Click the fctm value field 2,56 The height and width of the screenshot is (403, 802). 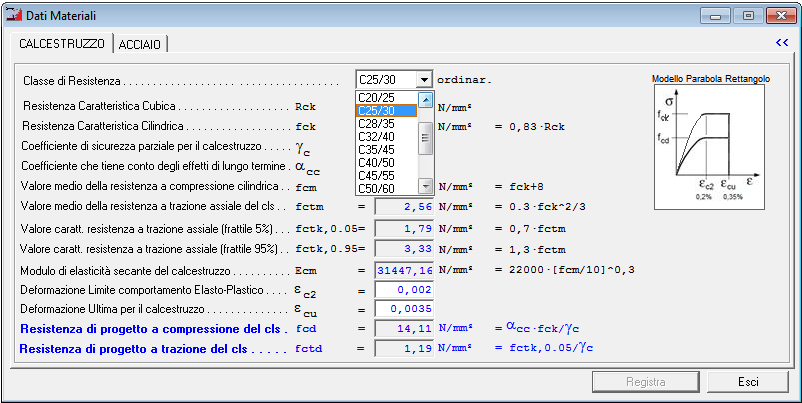point(404,207)
